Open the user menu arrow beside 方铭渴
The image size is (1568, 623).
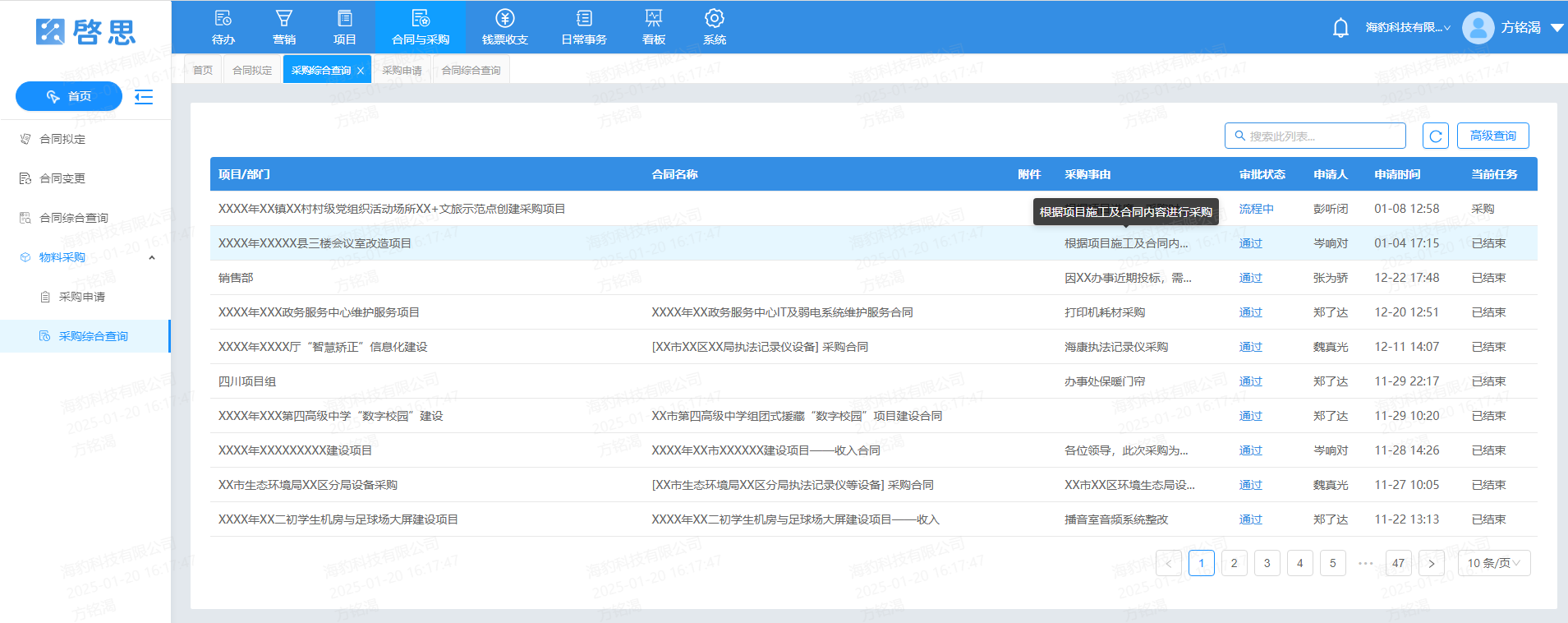[x=1557, y=27]
